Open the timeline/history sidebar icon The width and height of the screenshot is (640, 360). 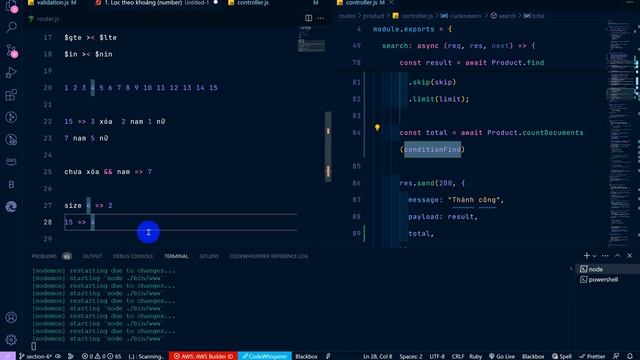point(11,140)
